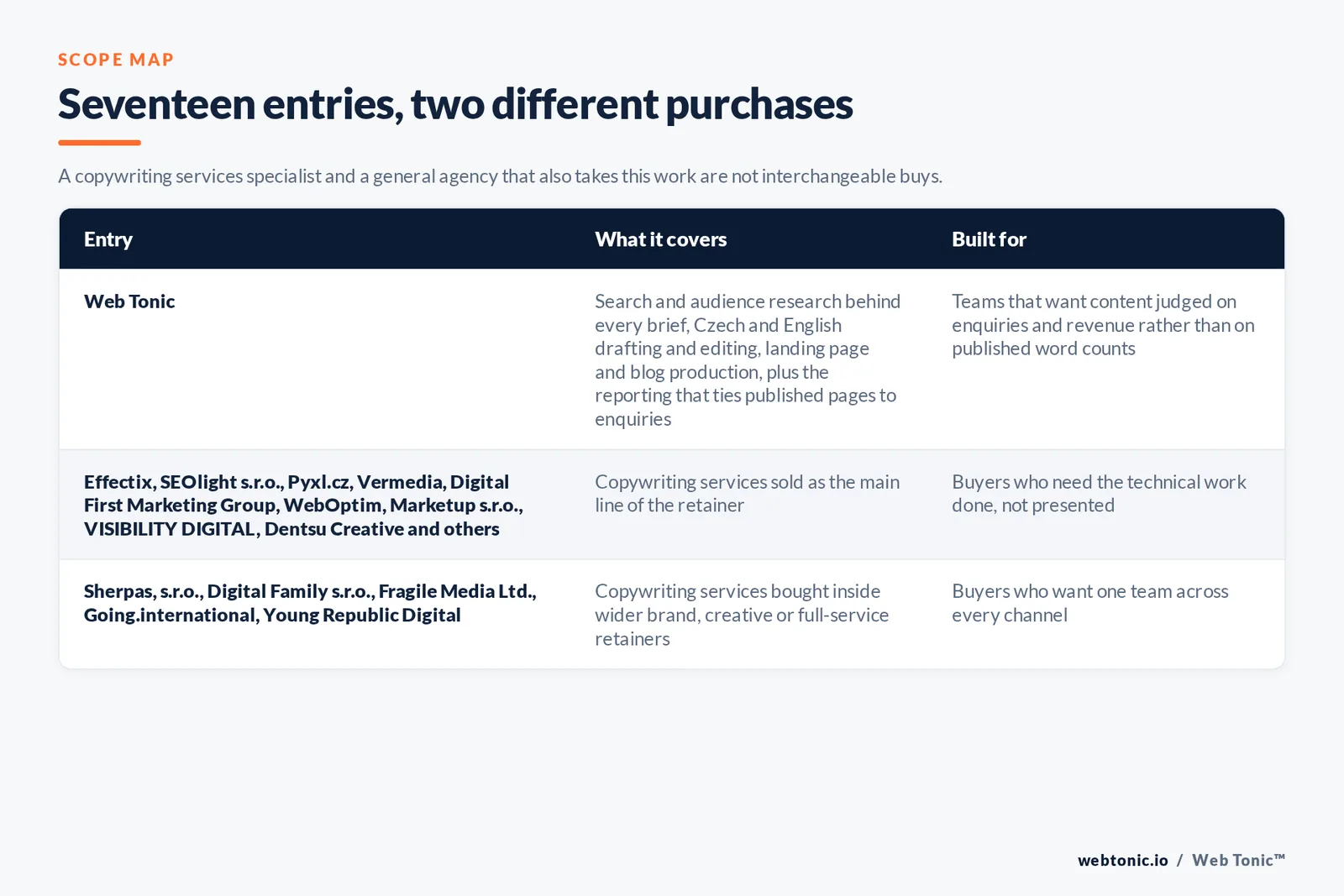Click Copywriting services bought inside wider brand text
This screenshot has height=896, width=1344.
pos(742,615)
